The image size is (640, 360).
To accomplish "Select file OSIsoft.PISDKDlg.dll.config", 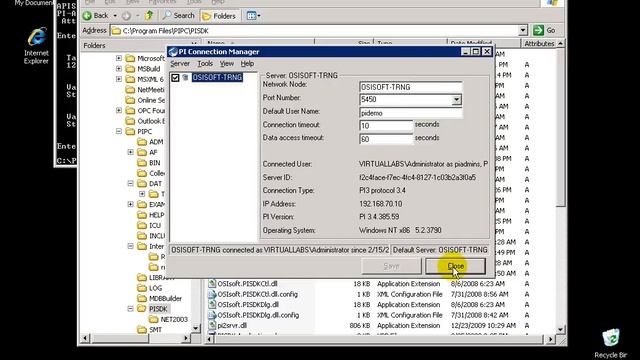I will pyautogui.click(x=258, y=315).
